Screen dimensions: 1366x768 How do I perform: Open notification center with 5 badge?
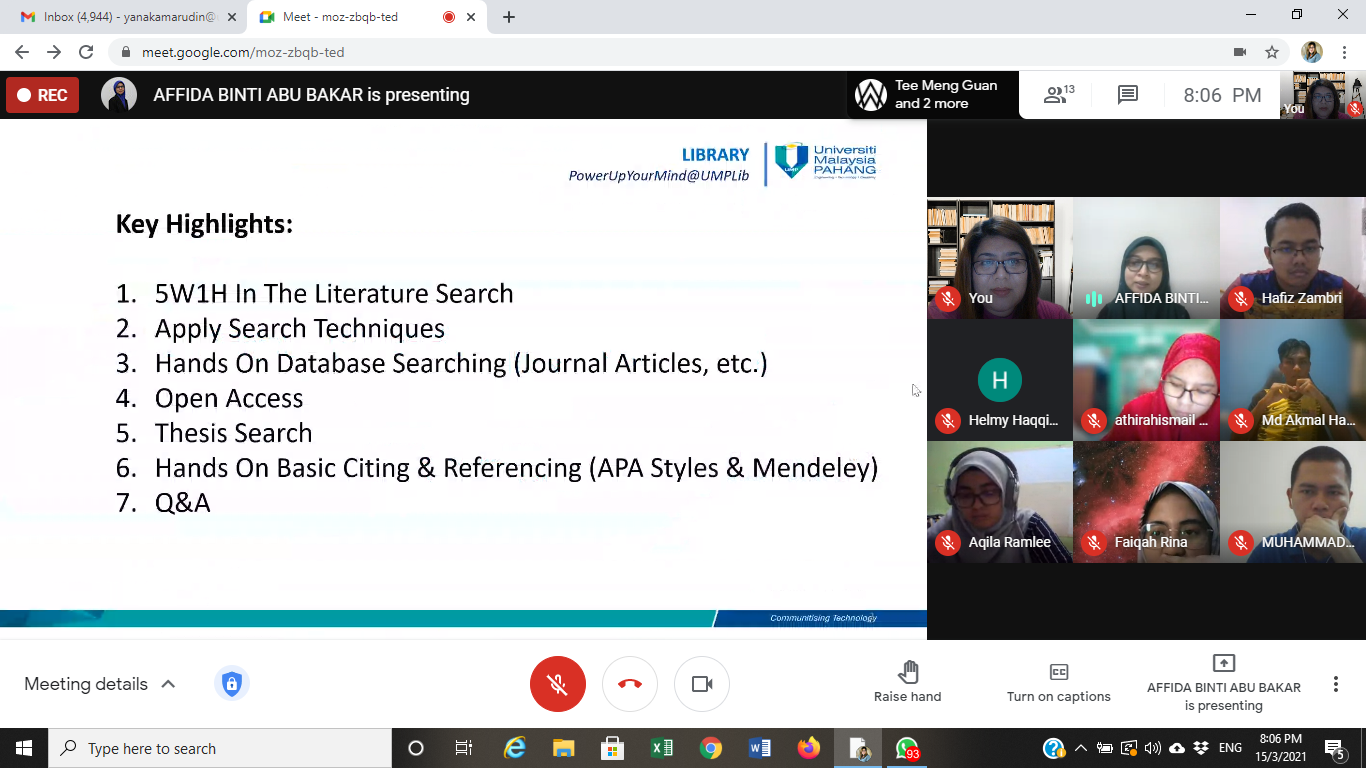point(1335,748)
